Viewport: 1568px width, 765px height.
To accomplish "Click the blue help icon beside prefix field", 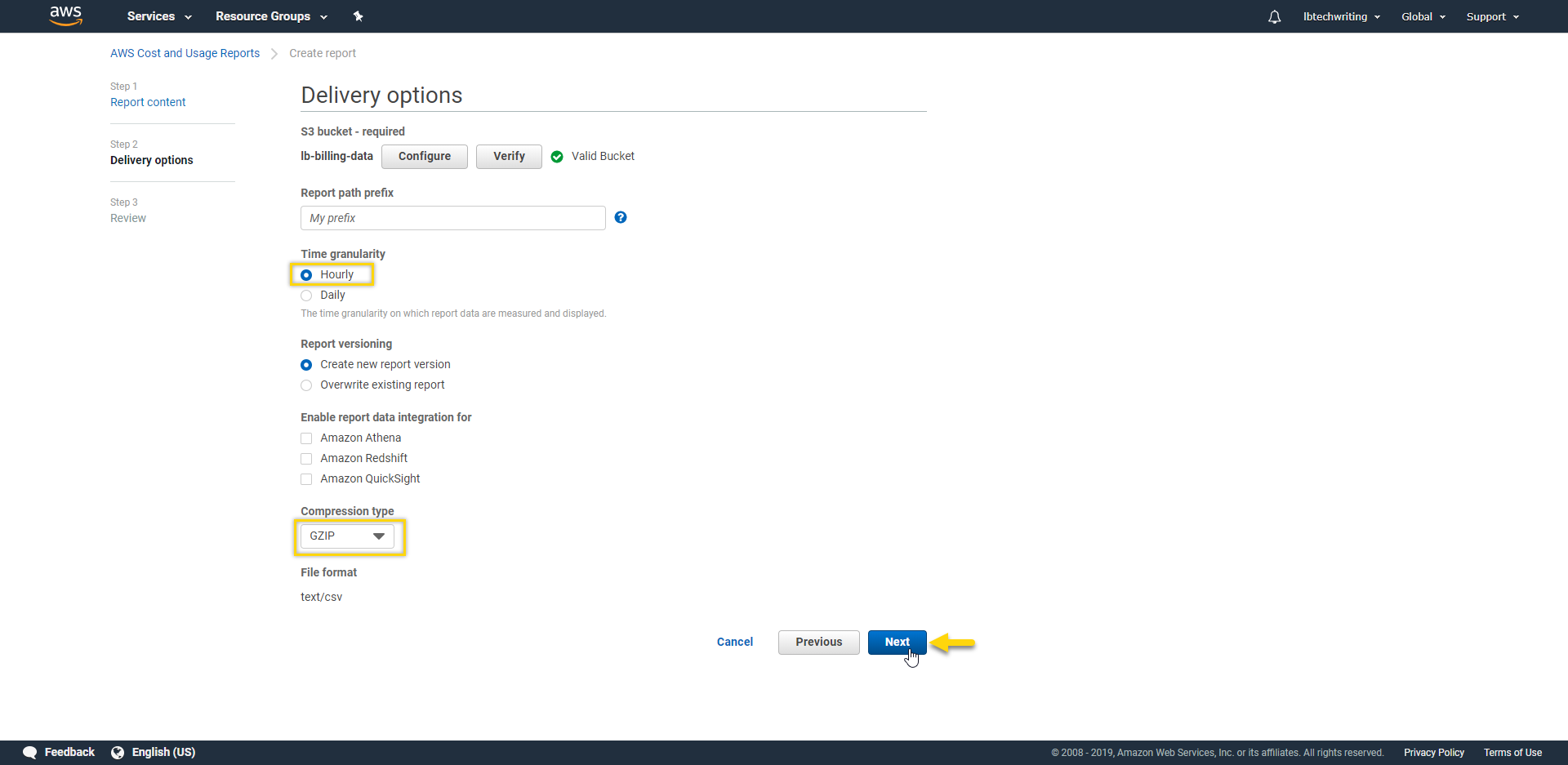I will tap(621, 217).
